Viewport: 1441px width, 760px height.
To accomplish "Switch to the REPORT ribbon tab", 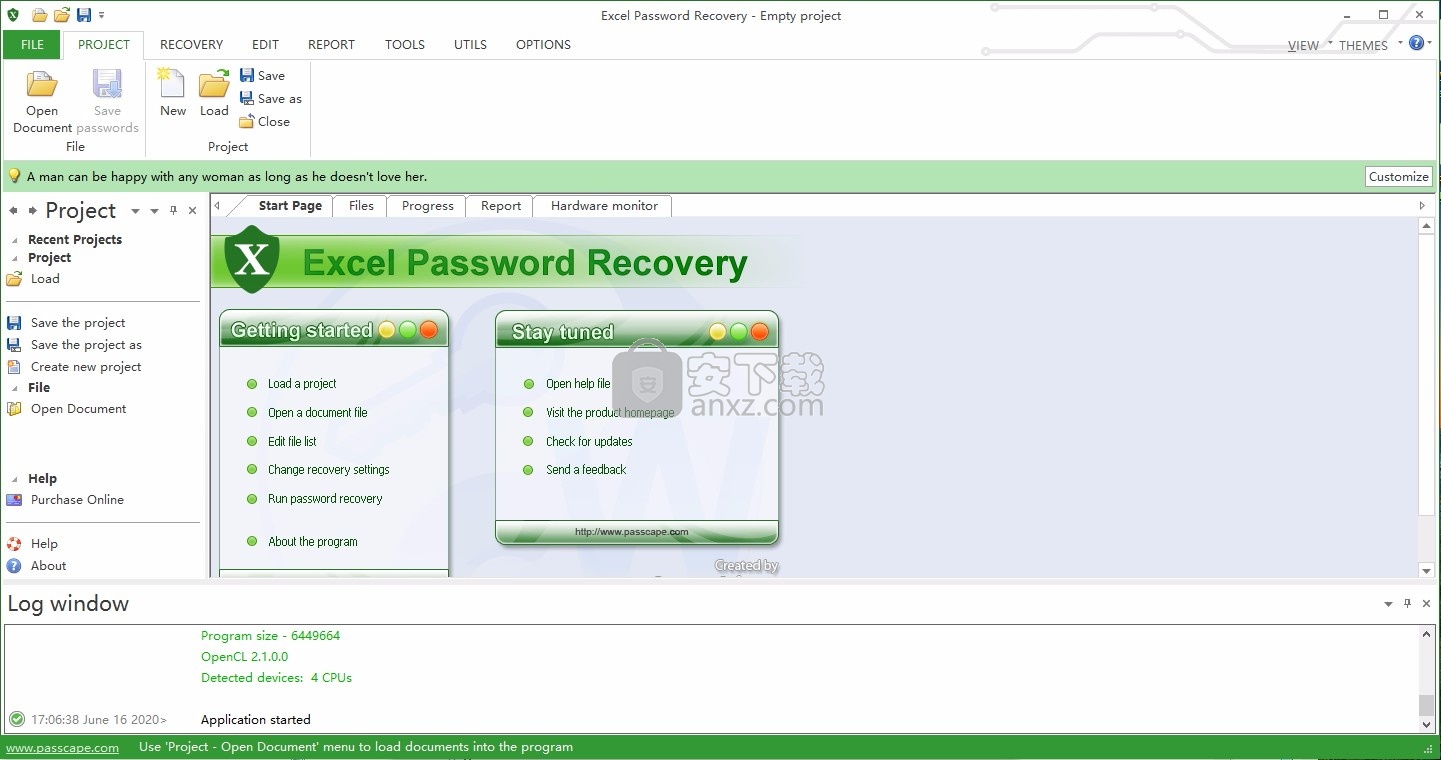I will click(x=331, y=45).
